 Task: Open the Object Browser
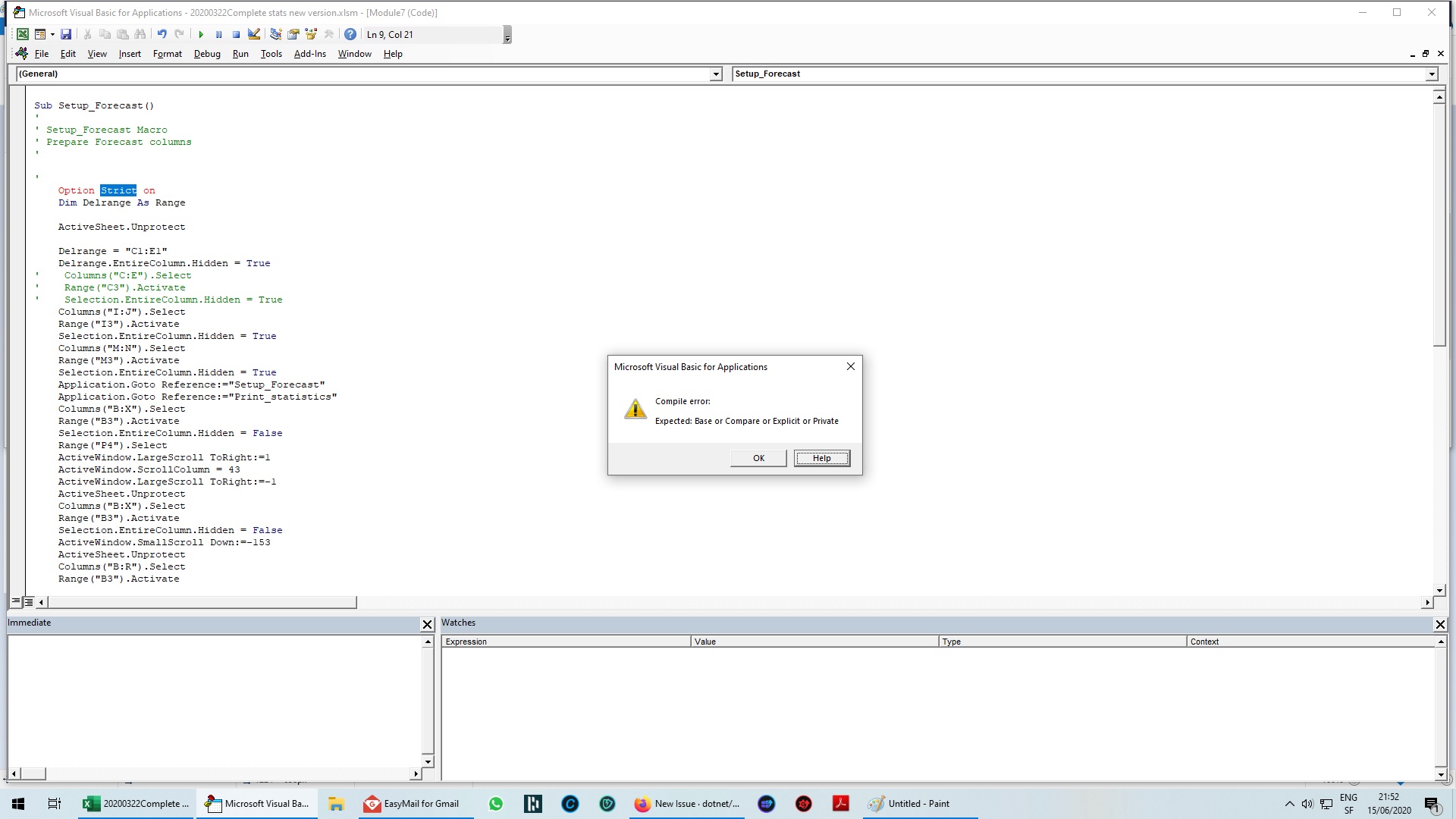[x=311, y=34]
